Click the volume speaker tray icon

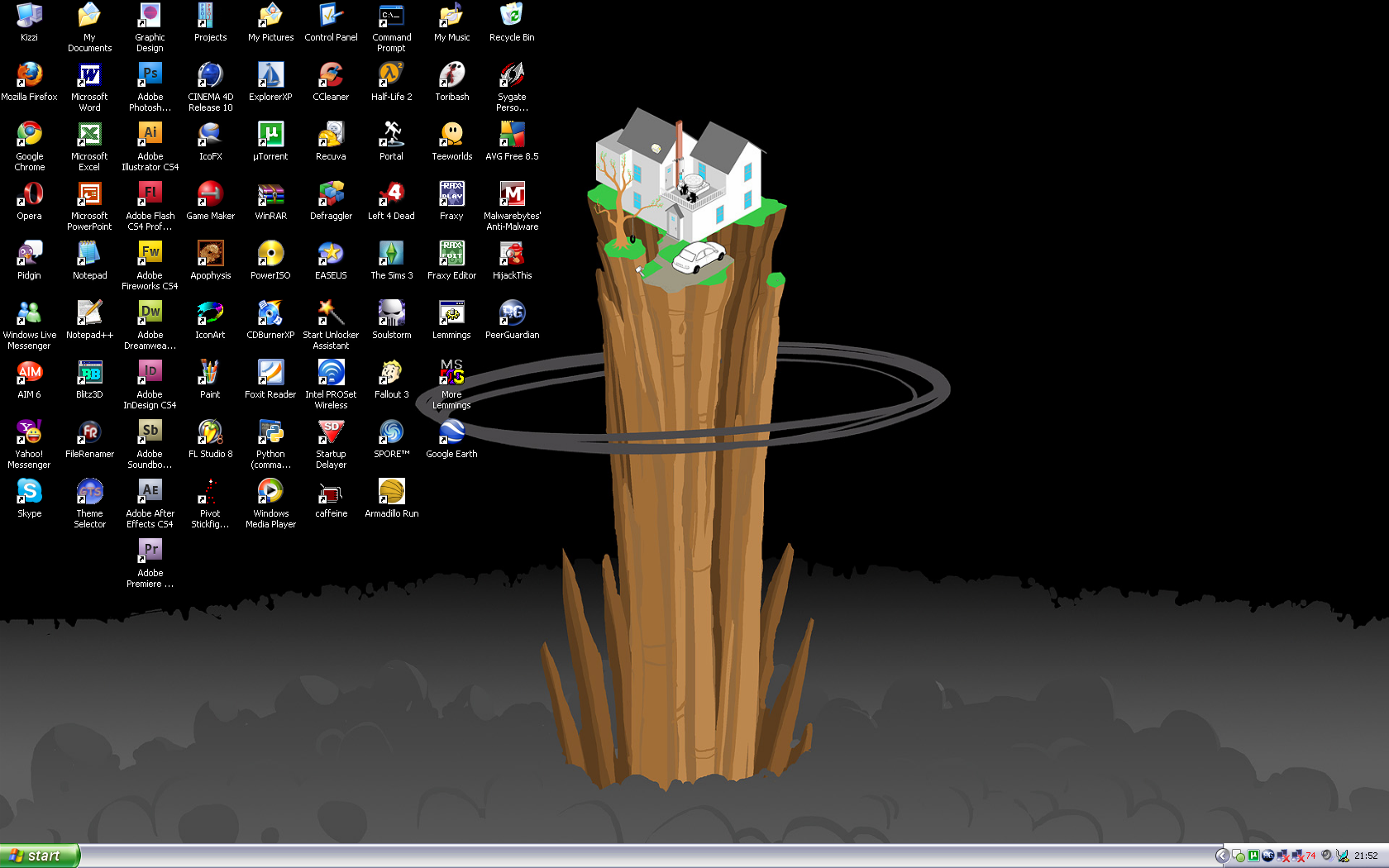[x=1327, y=855]
